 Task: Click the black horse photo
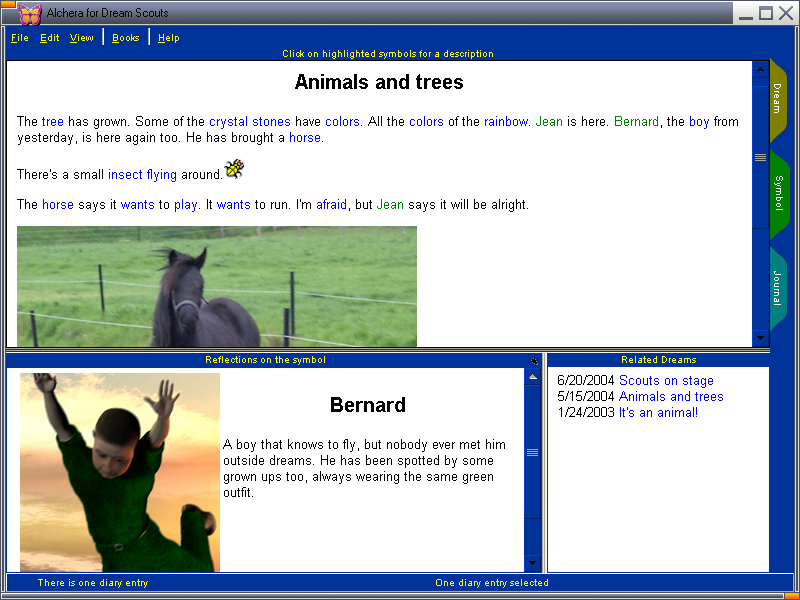217,286
